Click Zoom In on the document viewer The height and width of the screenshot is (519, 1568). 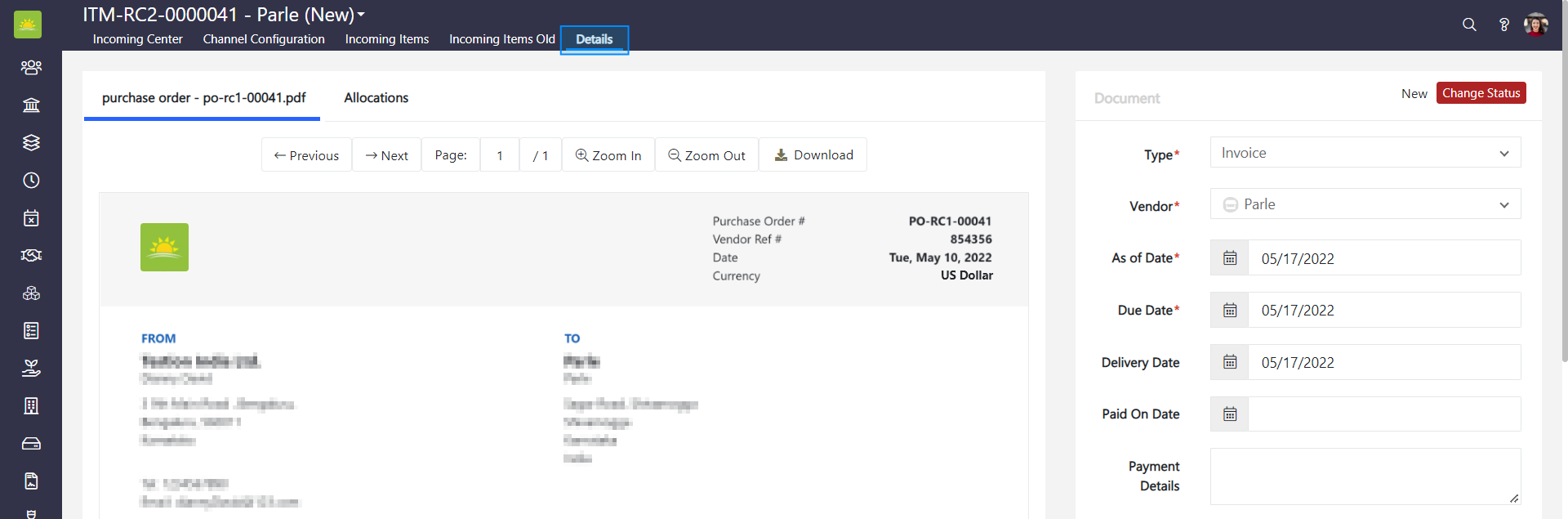(608, 155)
